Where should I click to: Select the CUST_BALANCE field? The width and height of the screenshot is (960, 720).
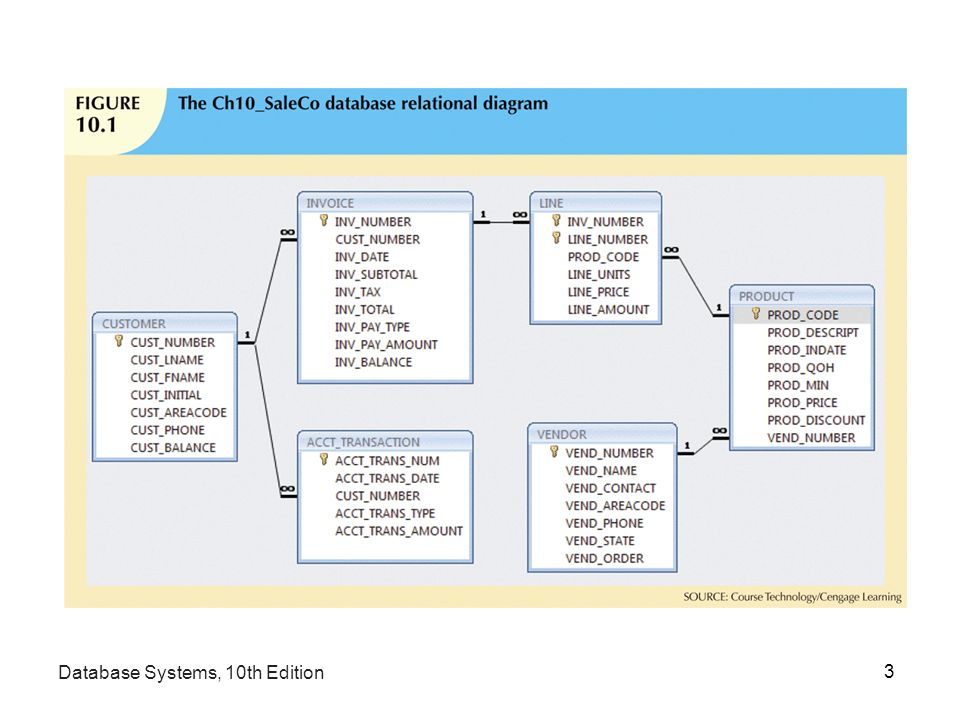point(173,448)
